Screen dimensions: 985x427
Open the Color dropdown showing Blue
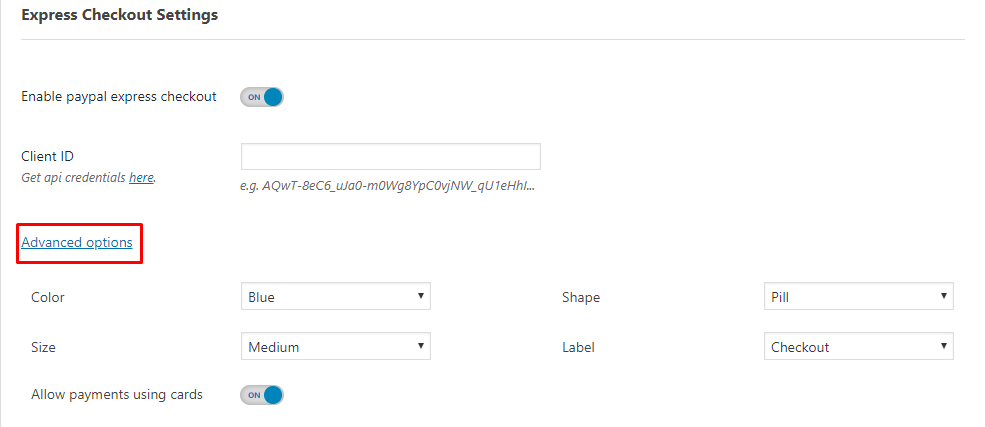(x=335, y=297)
